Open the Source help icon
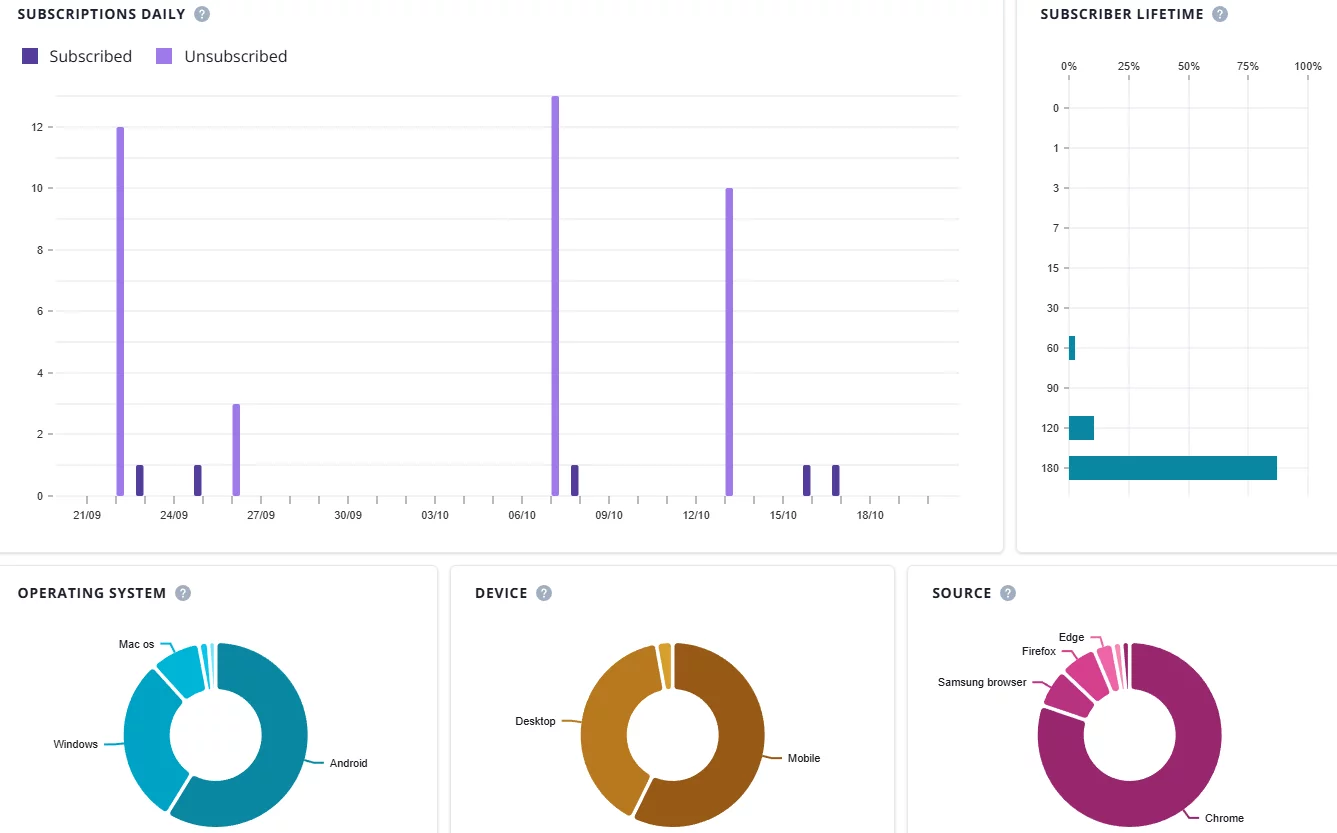Image resolution: width=1337 pixels, height=833 pixels. pos(1008,593)
